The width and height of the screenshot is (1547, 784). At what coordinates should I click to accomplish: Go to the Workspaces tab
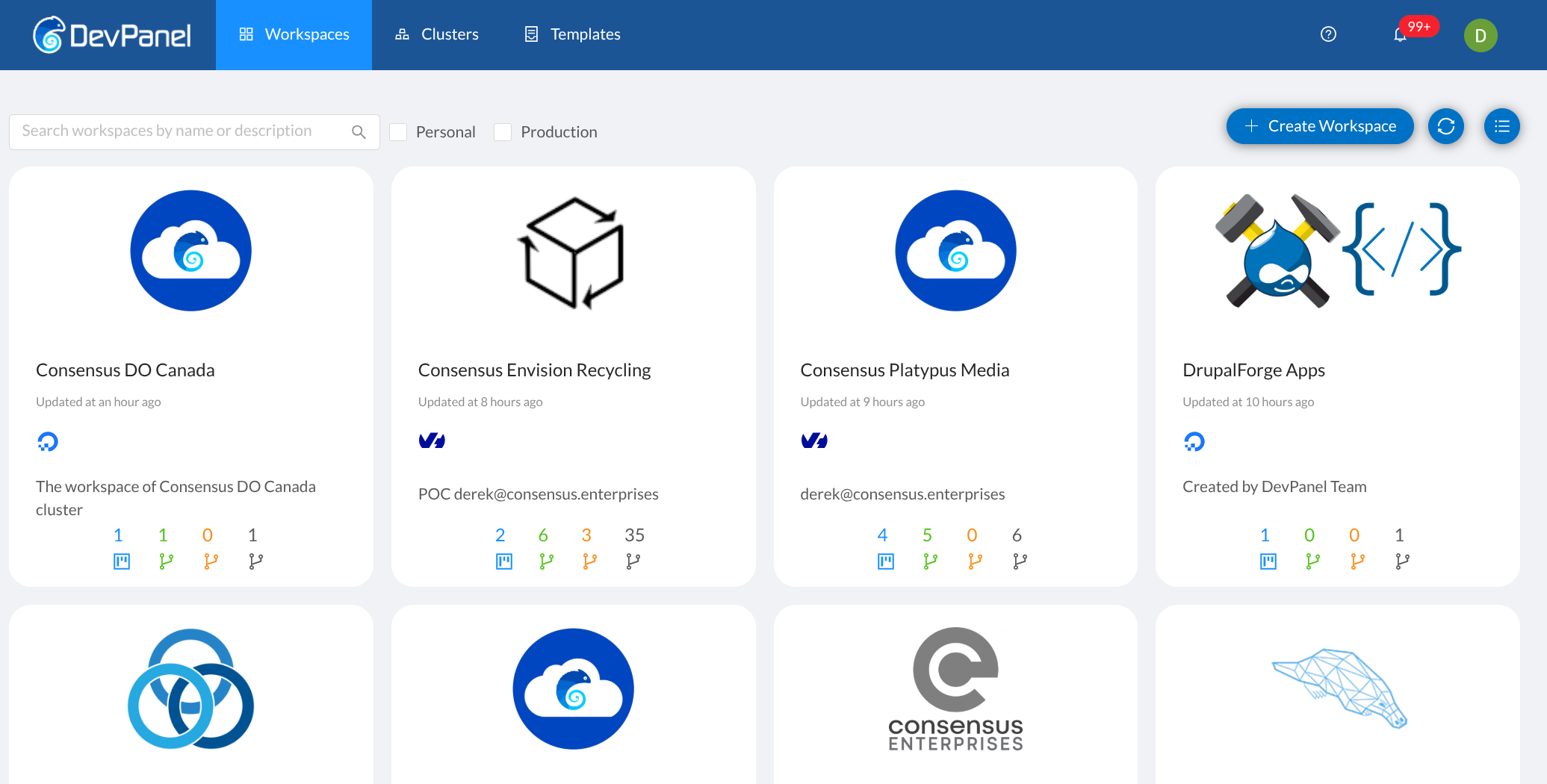[294, 35]
